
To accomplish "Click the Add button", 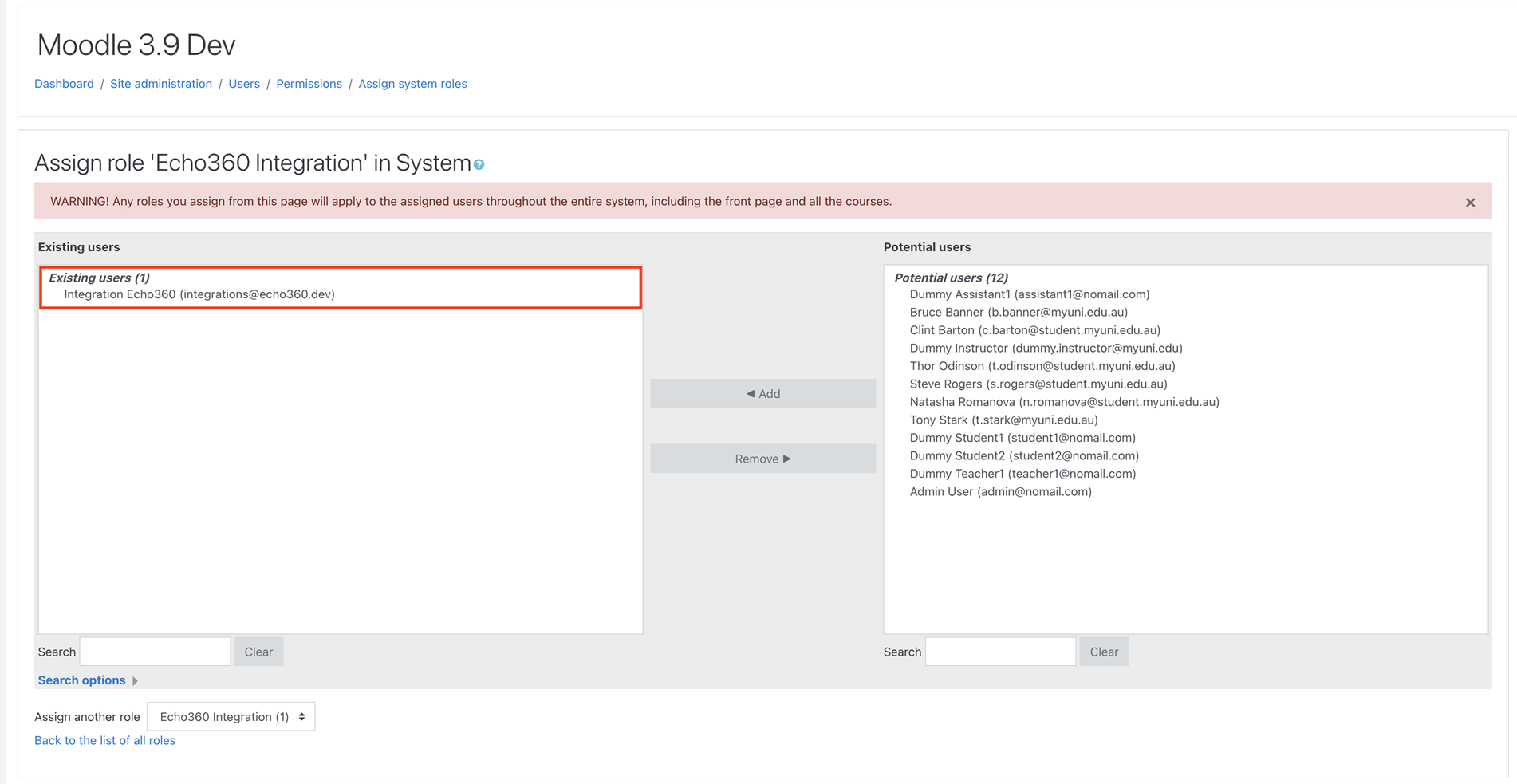I will tap(762, 393).
